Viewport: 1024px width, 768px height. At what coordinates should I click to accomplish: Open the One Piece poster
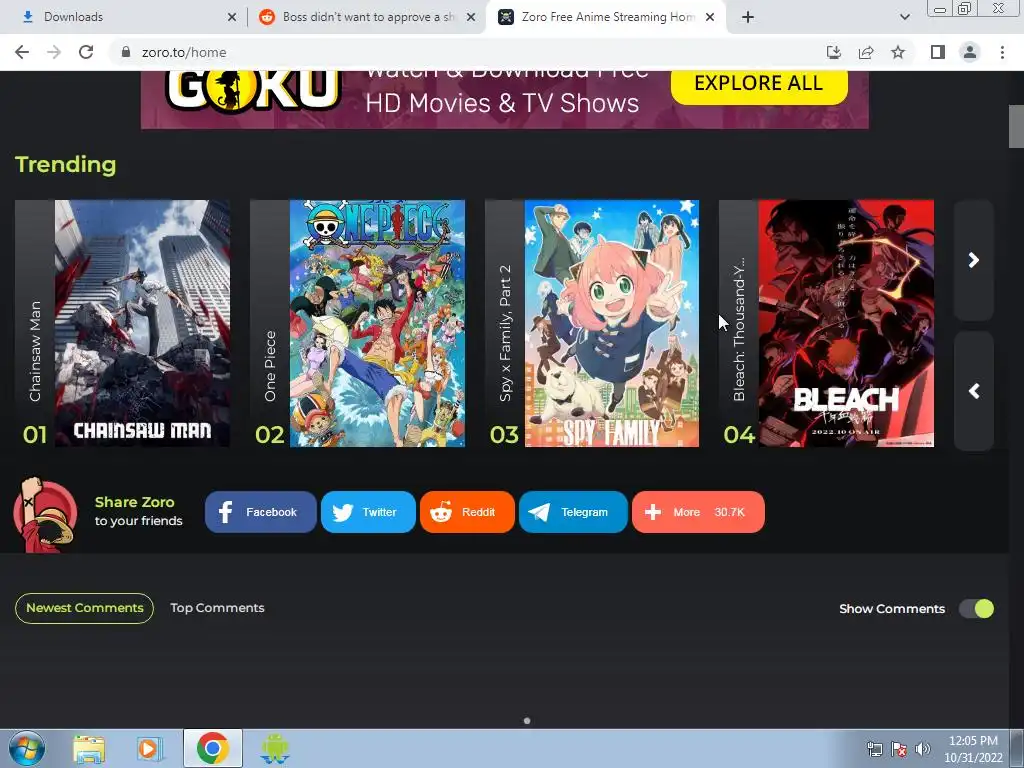pos(377,323)
